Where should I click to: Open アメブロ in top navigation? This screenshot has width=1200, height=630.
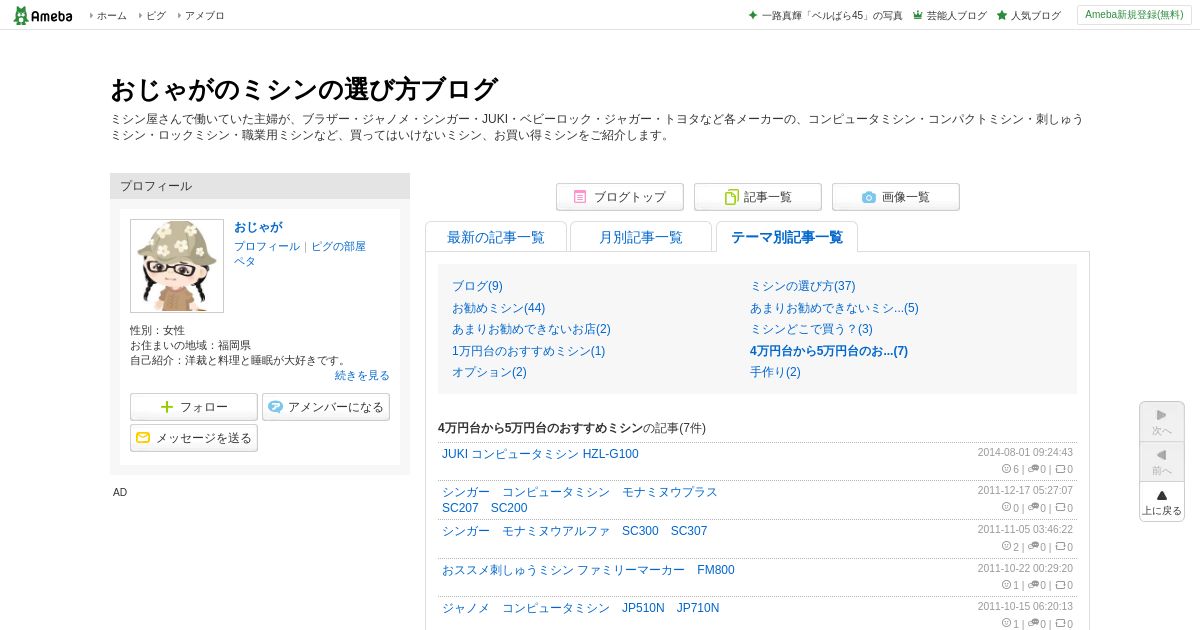click(x=204, y=16)
